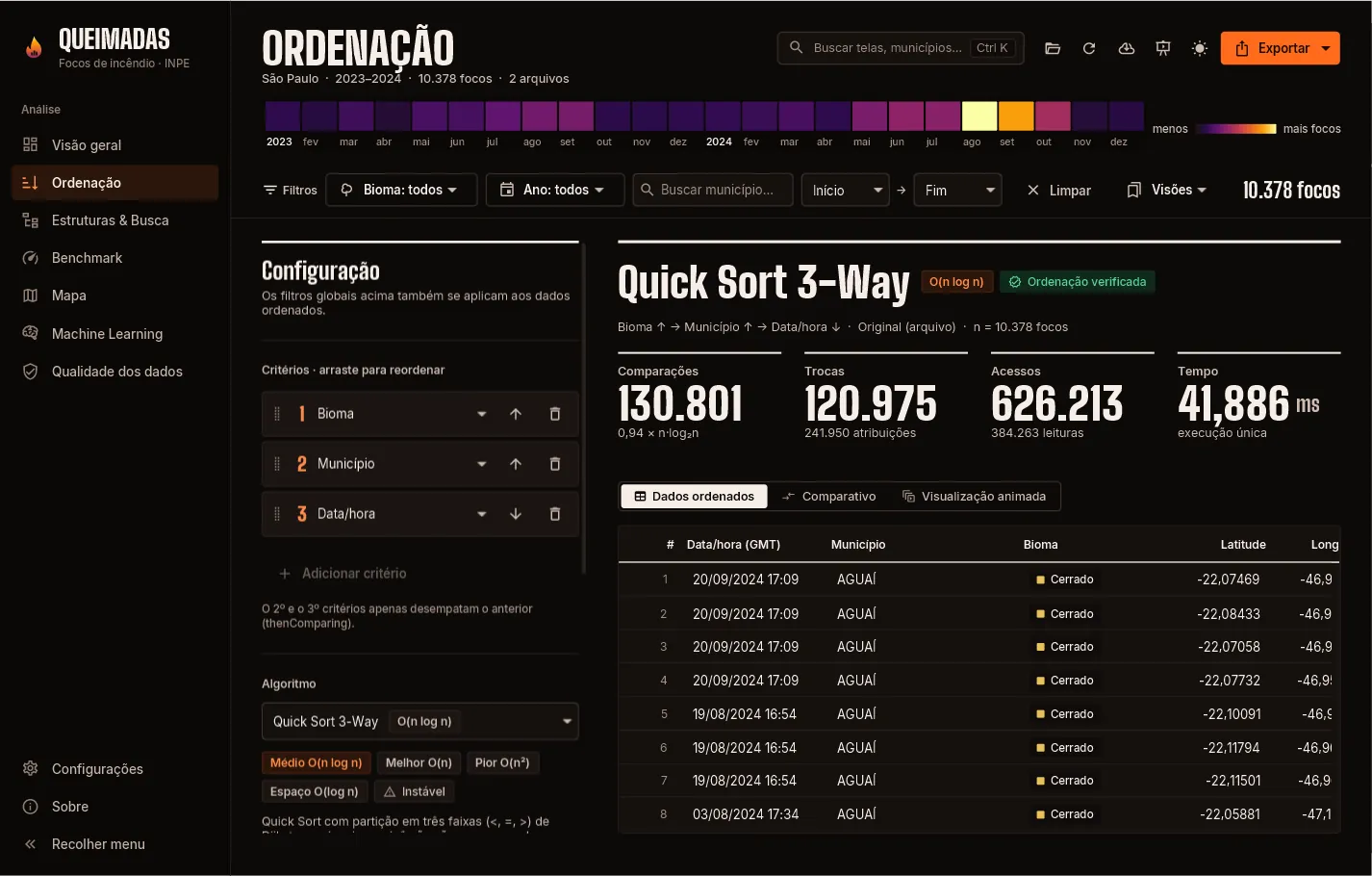Click Adicionar critério

point(343,574)
